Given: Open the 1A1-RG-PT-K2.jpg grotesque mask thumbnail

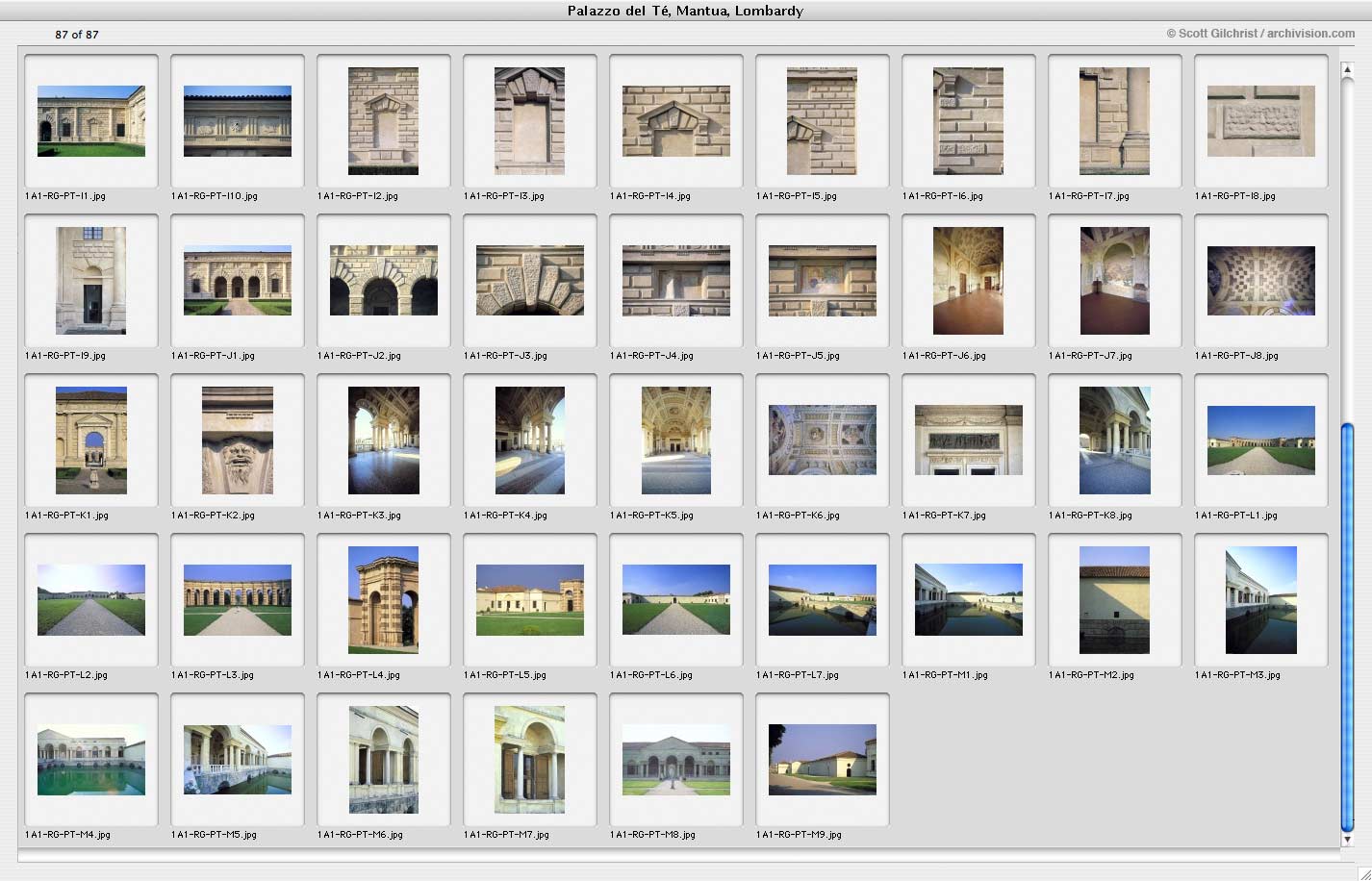Looking at the screenshot, I should [x=238, y=440].
